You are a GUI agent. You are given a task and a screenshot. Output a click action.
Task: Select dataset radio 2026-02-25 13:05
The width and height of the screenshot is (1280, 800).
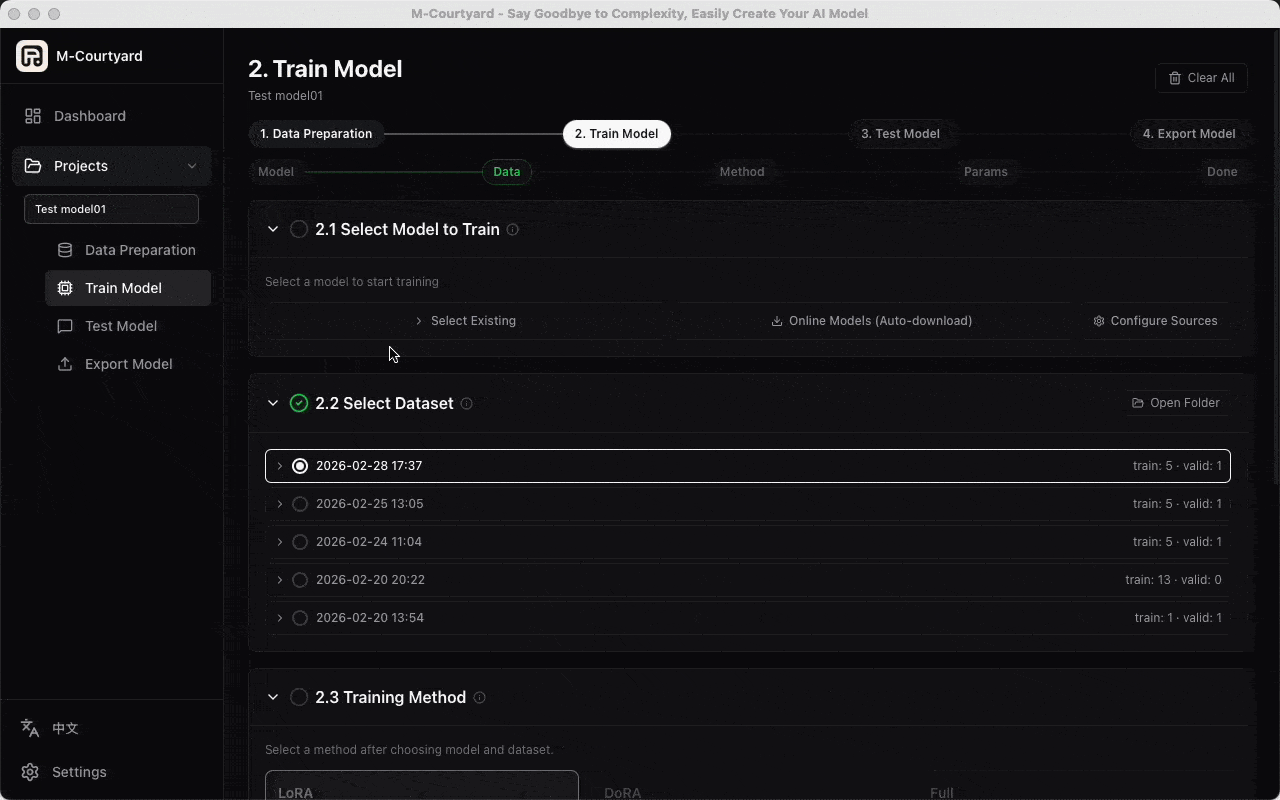(300, 504)
